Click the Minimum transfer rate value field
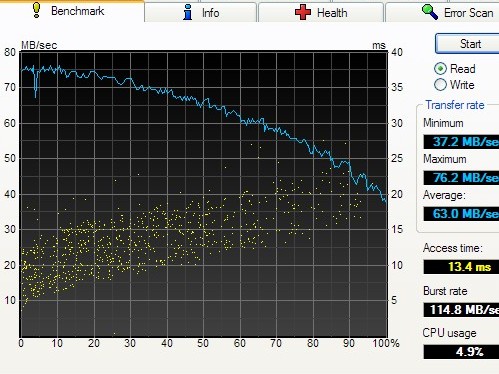Image resolution: width=499 pixels, height=374 pixels. (x=461, y=142)
